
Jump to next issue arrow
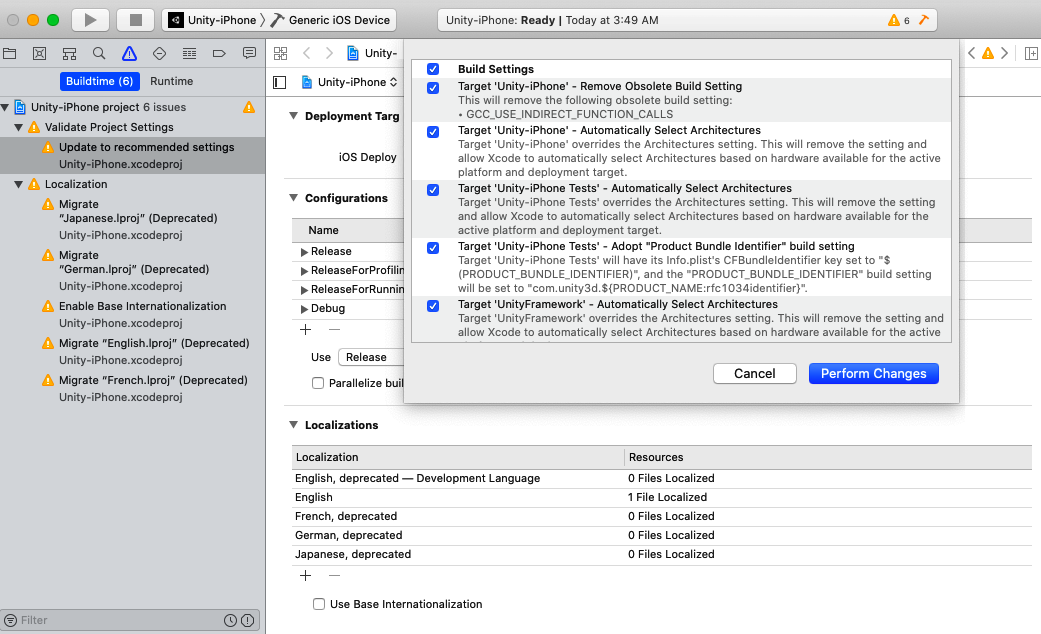coord(1004,53)
